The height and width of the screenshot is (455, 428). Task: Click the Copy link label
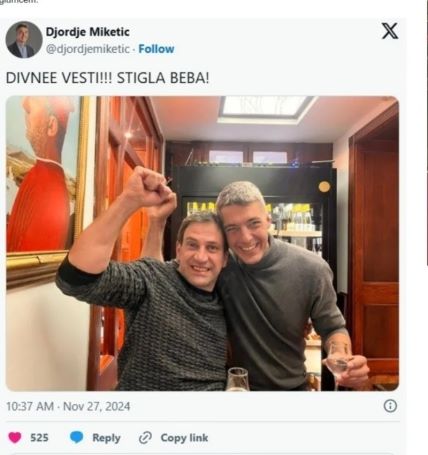[x=184, y=438]
